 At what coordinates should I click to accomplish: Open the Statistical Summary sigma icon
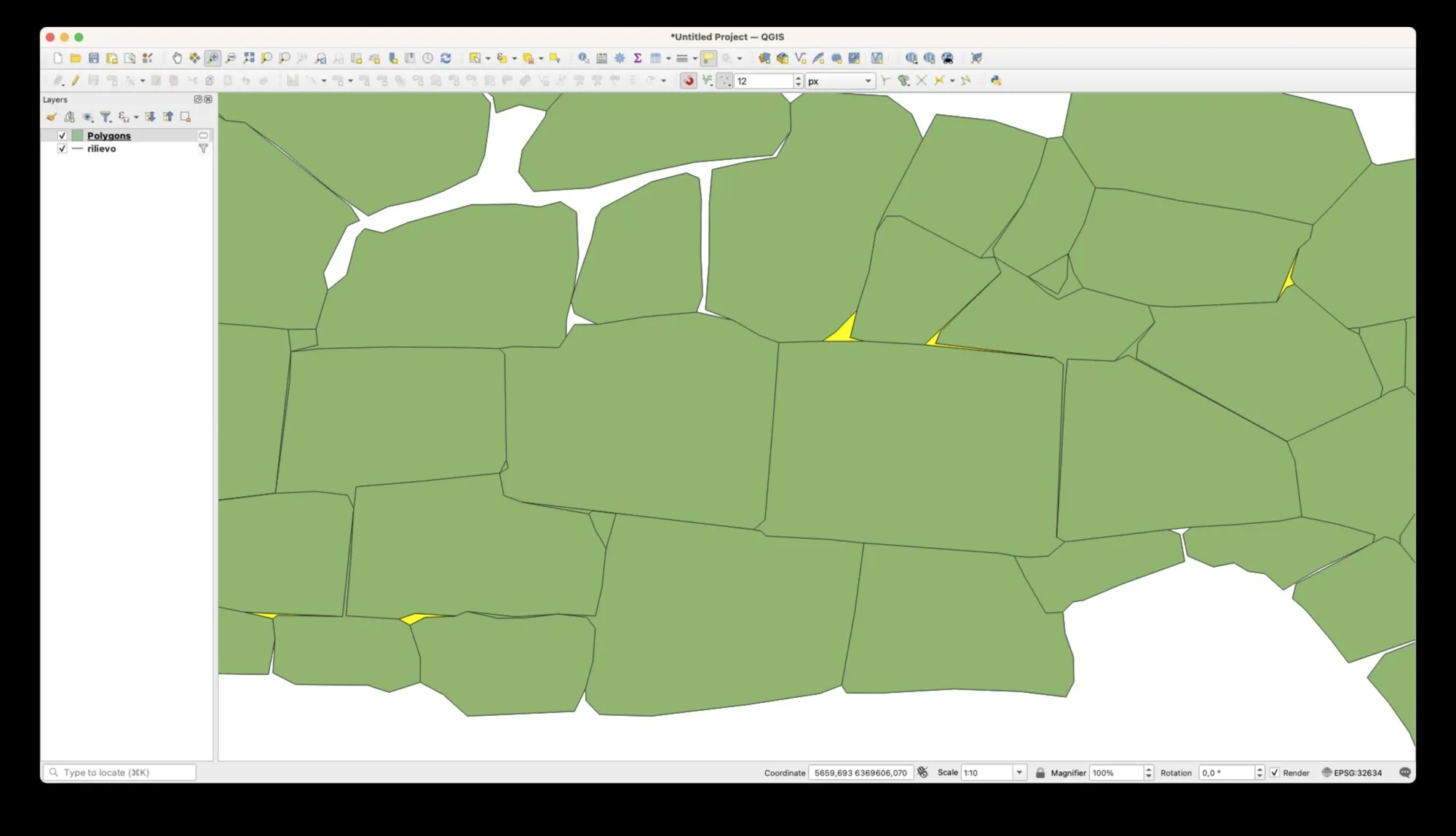coord(637,58)
